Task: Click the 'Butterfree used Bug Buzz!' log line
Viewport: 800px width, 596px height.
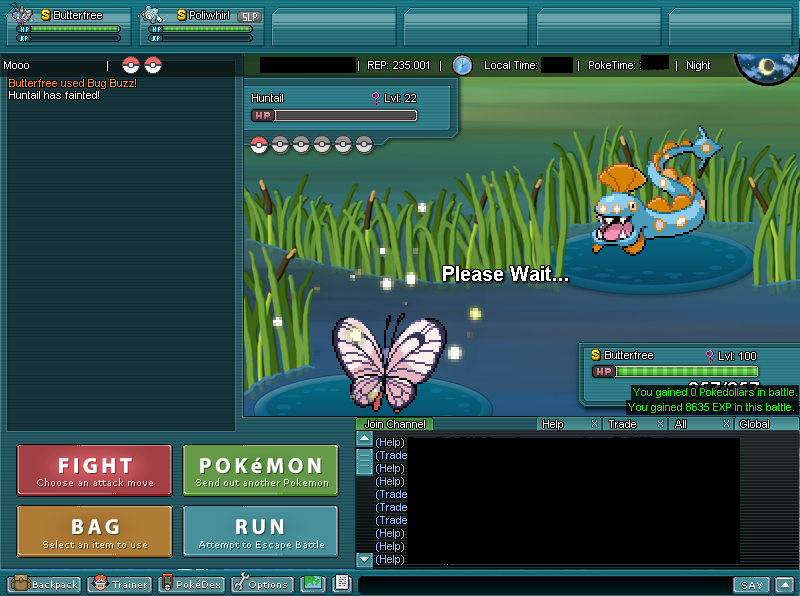Action: (72, 83)
